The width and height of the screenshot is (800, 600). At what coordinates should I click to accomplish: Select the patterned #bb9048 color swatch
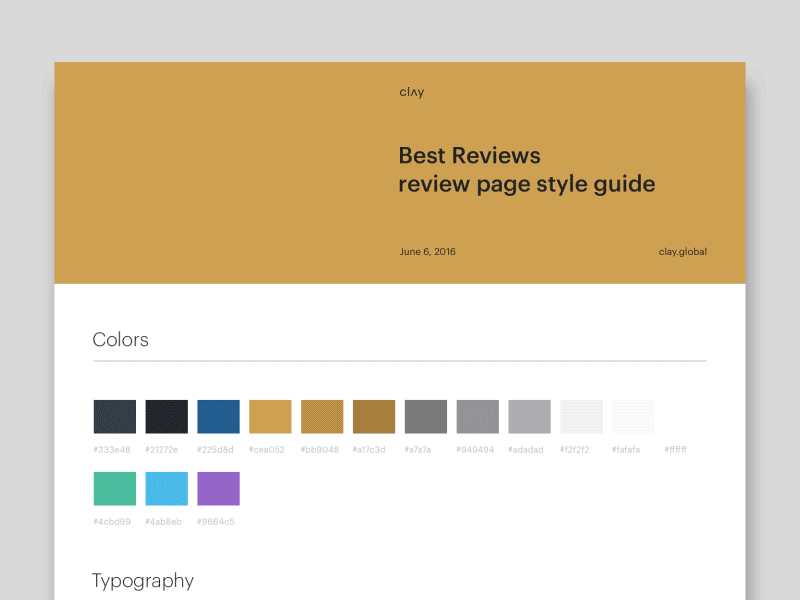tap(322, 416)
